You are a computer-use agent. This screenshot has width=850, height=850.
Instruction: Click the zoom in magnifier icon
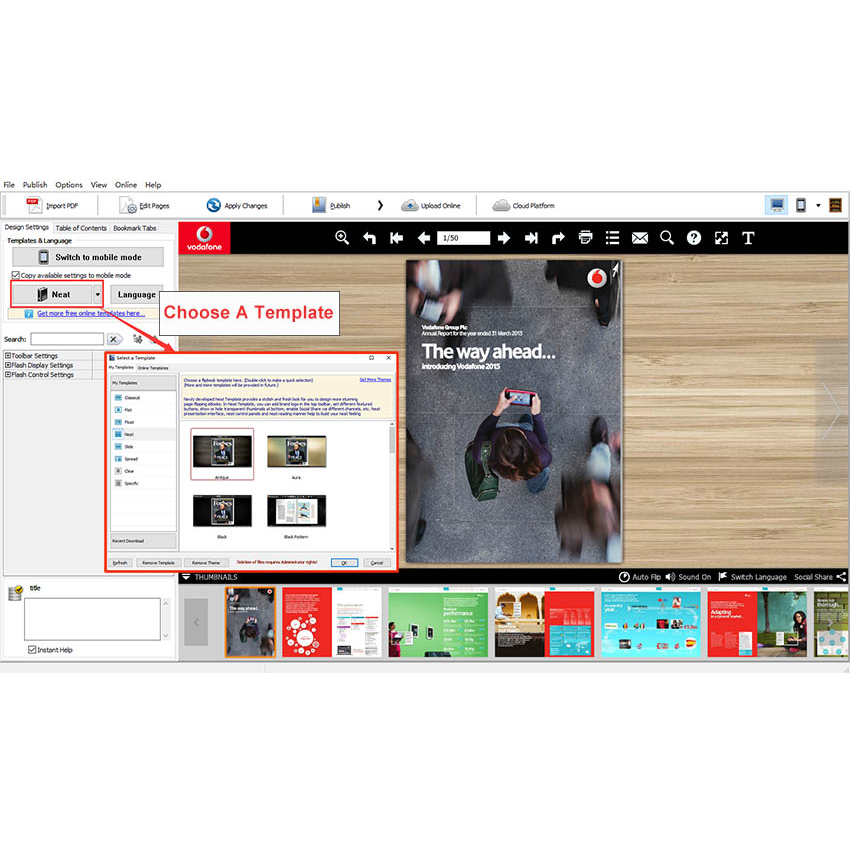point(342,238)
